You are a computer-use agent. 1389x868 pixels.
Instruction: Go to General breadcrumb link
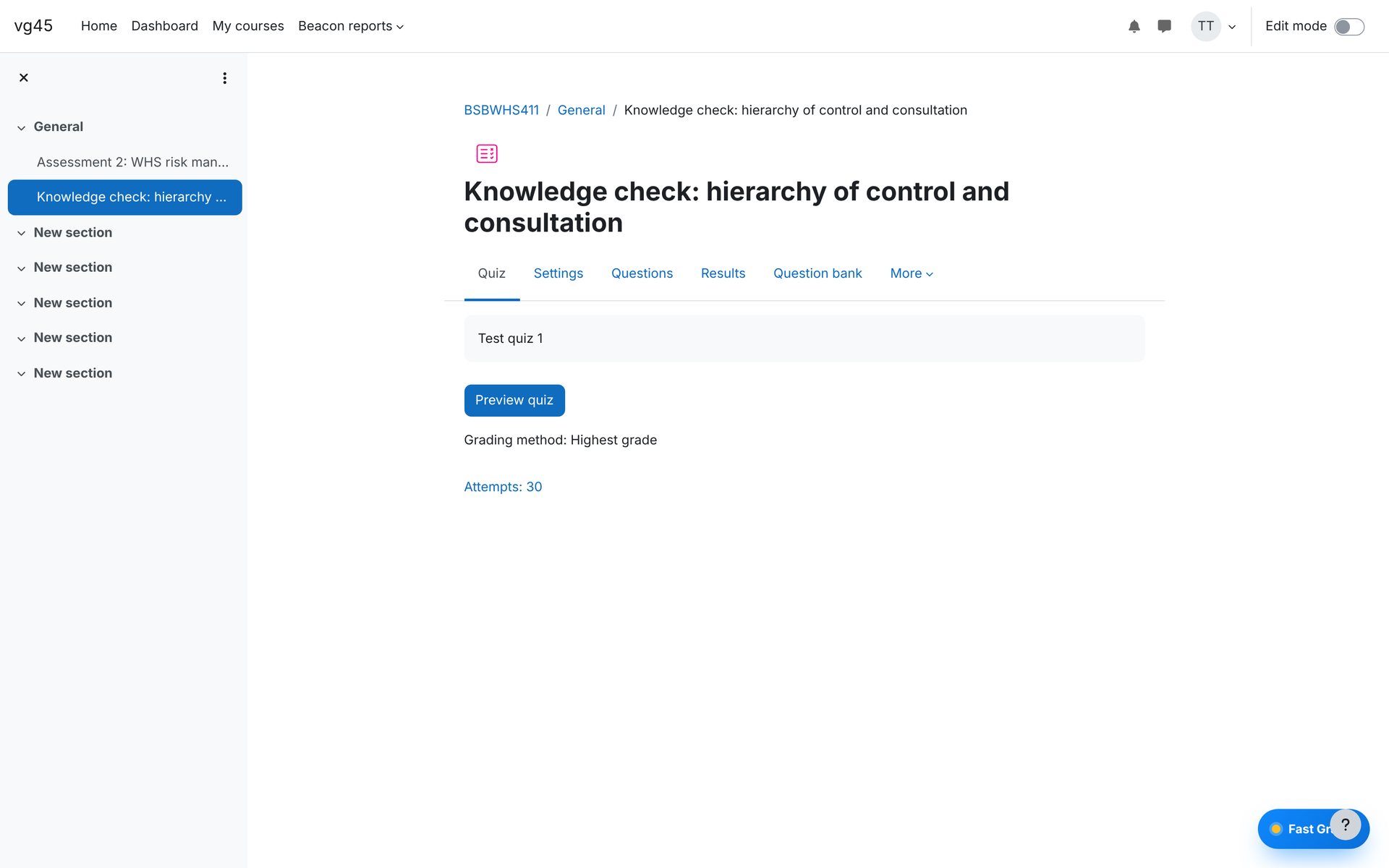tap(581, 110)
